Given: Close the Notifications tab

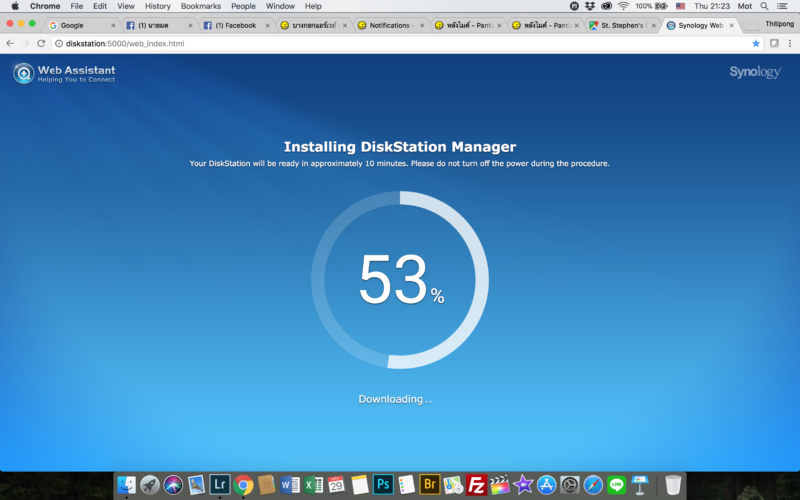Looking at the screenshot, I should [422, 25].
